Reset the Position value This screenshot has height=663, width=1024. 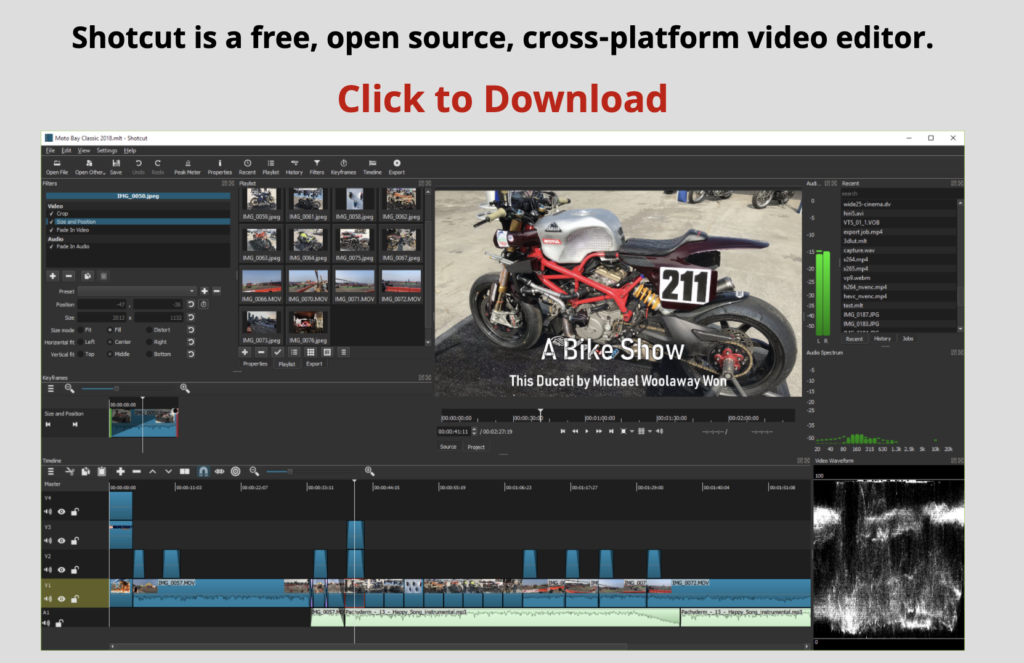[x=191, y=304]
